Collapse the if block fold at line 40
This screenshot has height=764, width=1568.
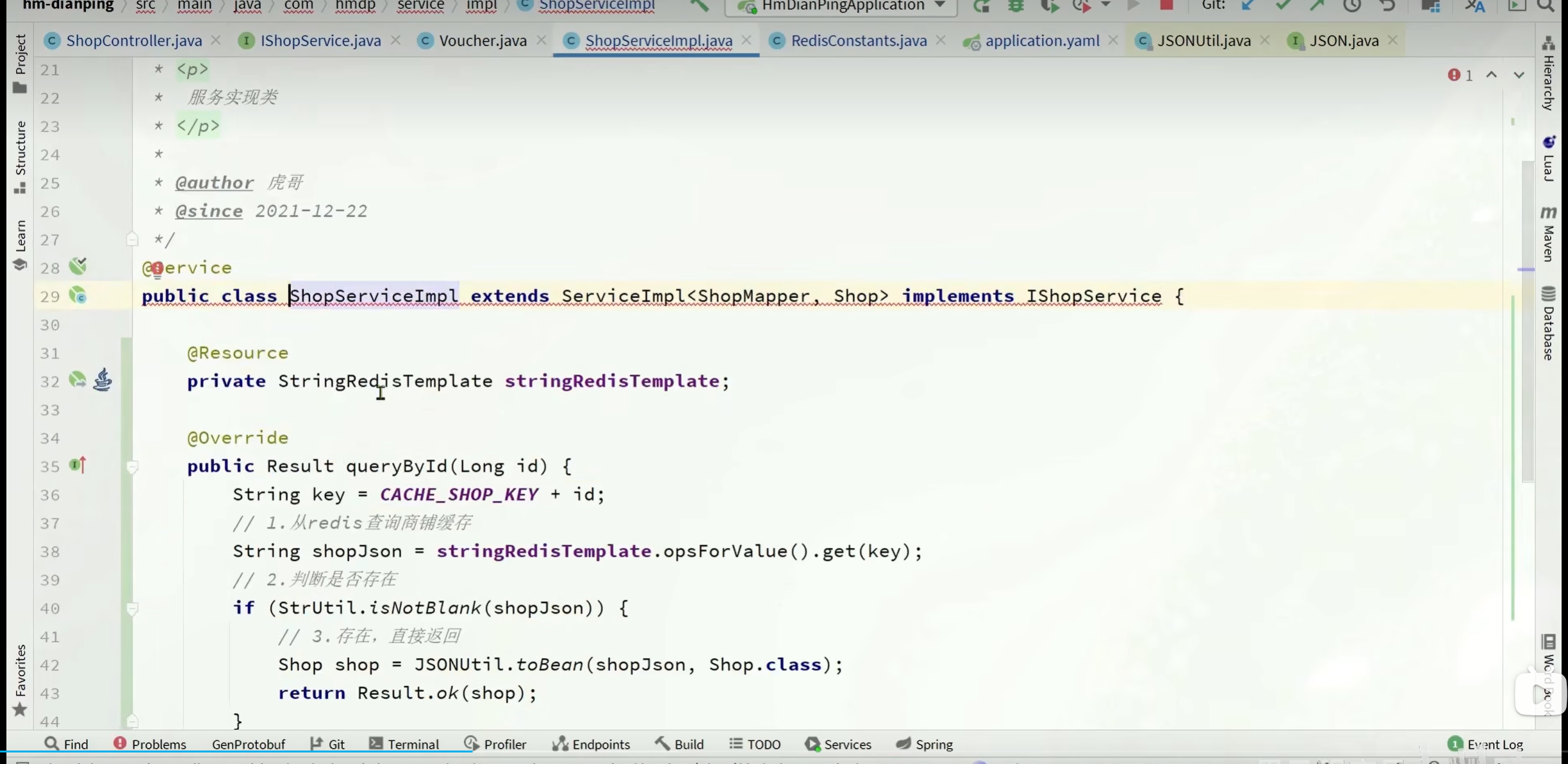132,608
